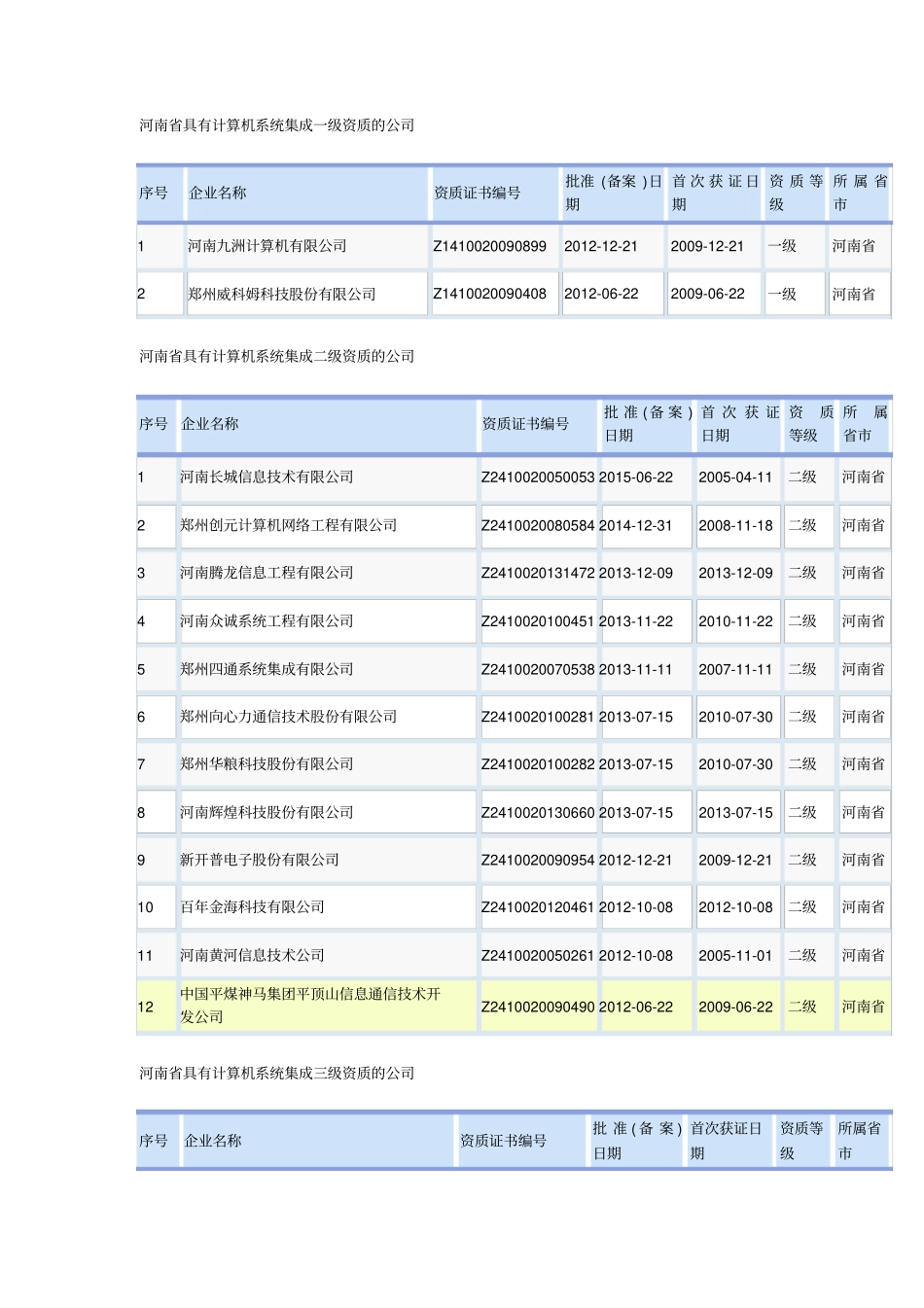Screen dimensions: 924x1308
Task: Click company name 郑州向心力通信技术股份有限公司
Action: [x=289, y=717]
